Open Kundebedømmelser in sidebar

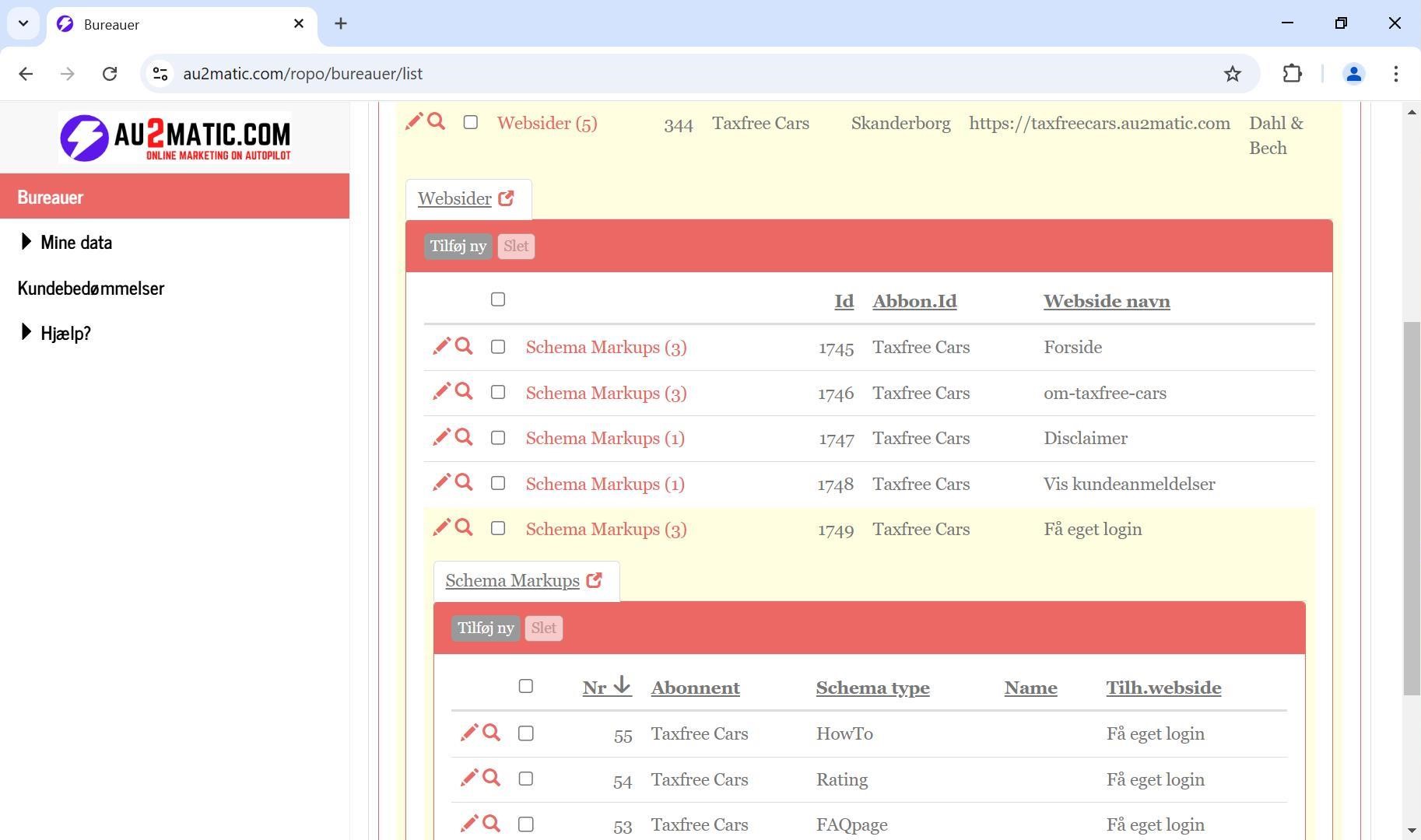(91, 288)
